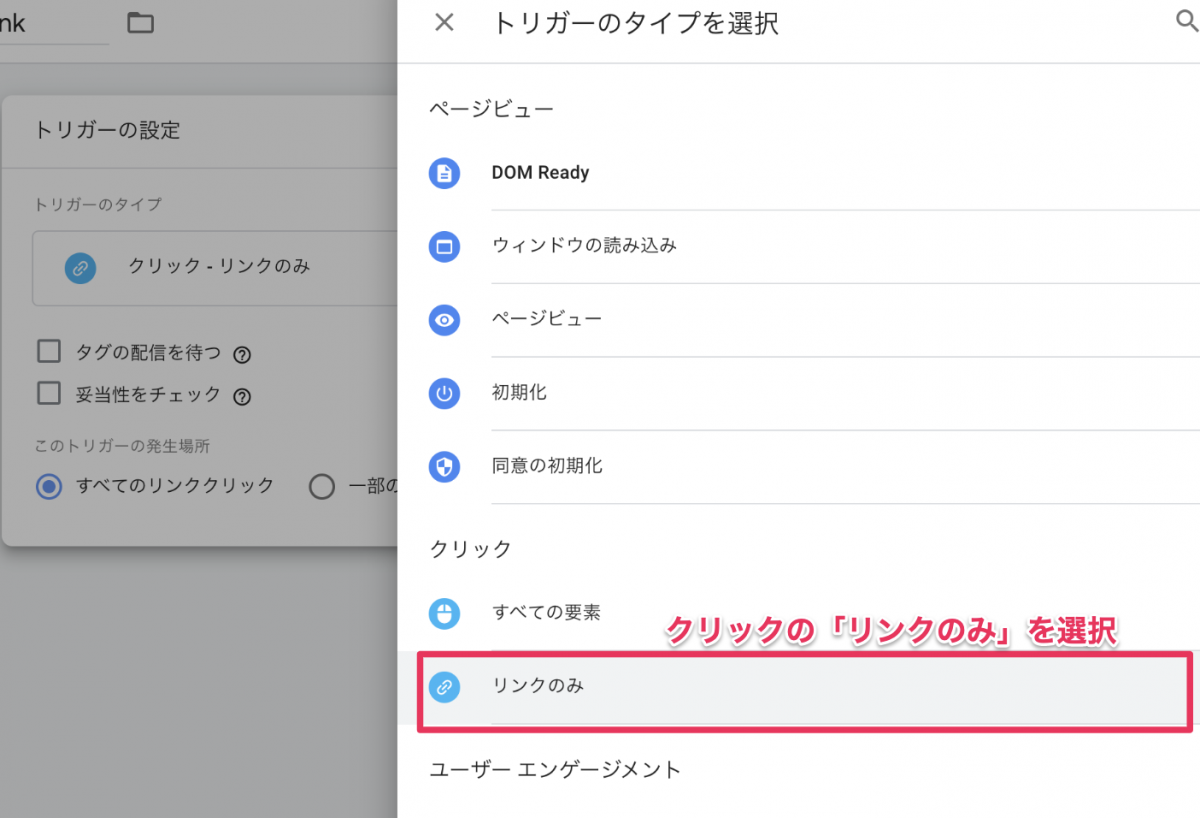The width and height of the screenshot is (1200, 818).
Task: Click the link-only chain icon in list
Action: 444,687
